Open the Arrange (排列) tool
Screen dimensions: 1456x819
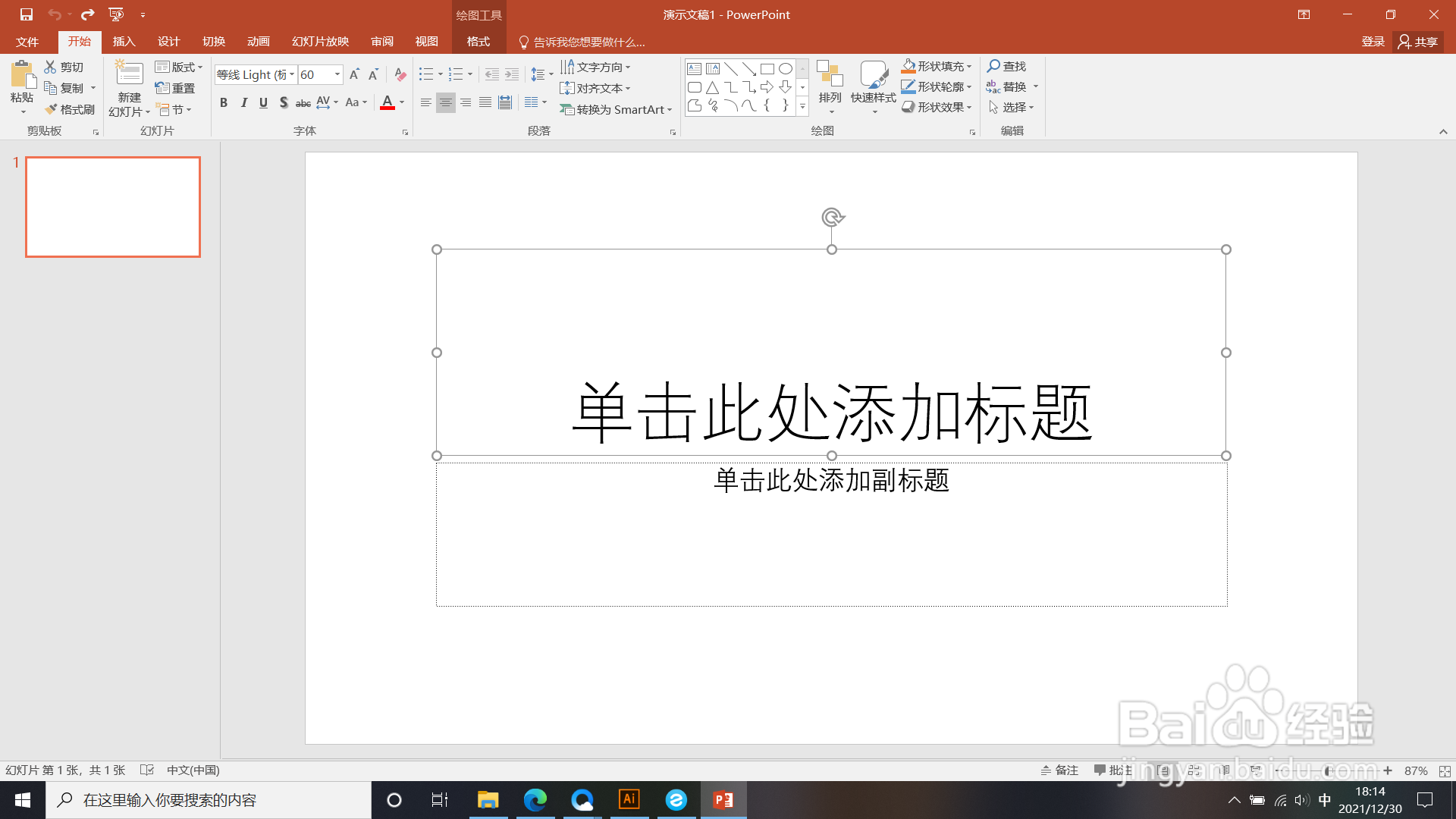point(830,86)
